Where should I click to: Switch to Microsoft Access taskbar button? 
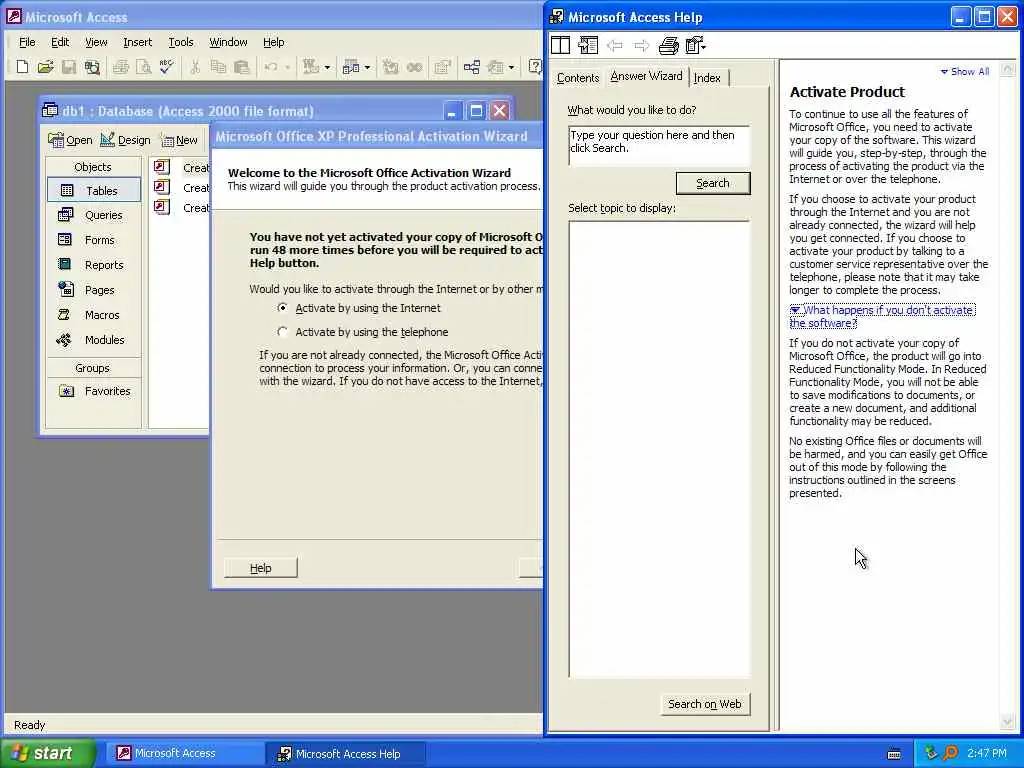(185, 753)
